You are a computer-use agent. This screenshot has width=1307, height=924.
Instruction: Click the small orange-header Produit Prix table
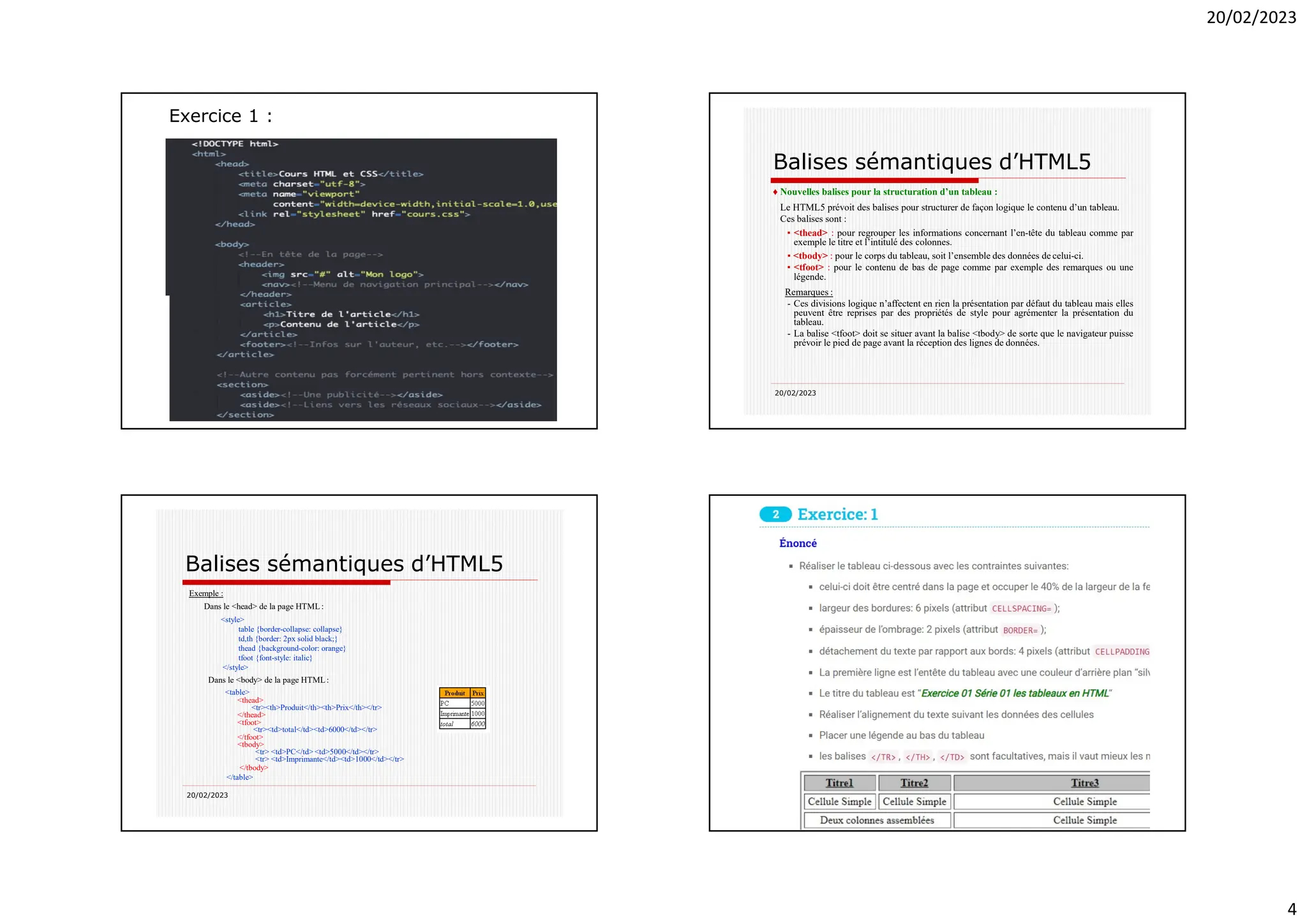[x=462, y=708]
